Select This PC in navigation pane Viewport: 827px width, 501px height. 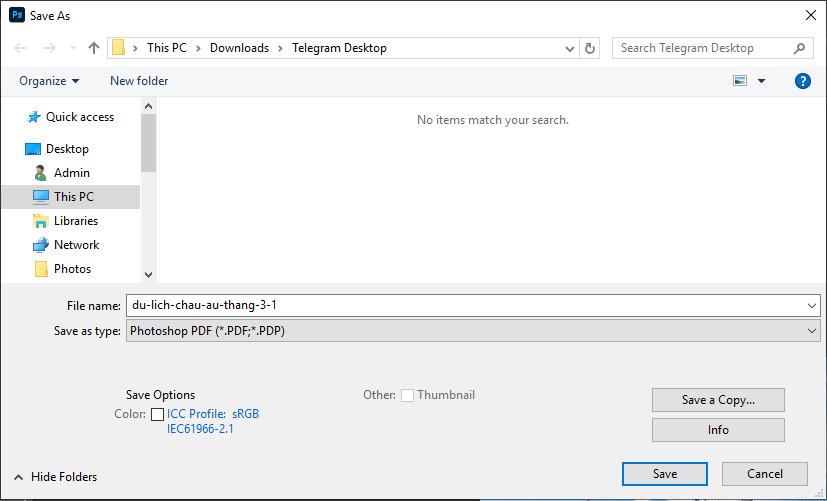[x=71, y=197]
